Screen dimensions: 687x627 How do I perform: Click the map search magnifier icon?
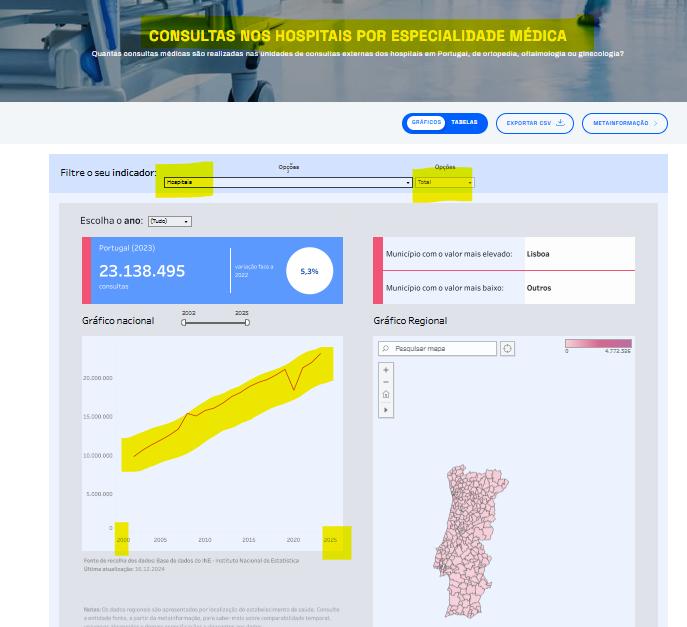click(386, 348)
